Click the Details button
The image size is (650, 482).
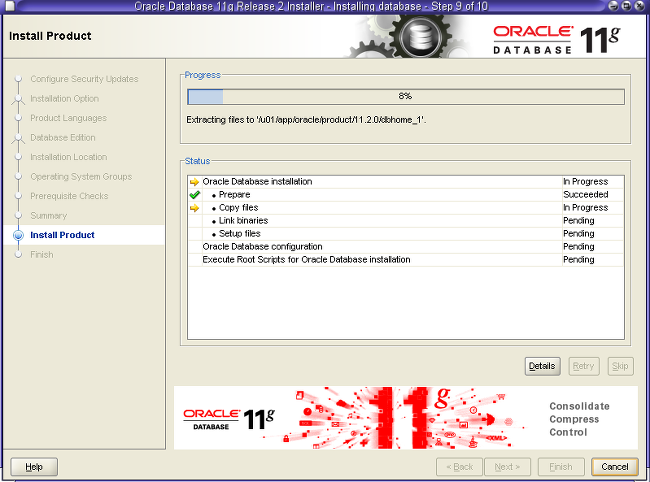(x=542, y=366)
